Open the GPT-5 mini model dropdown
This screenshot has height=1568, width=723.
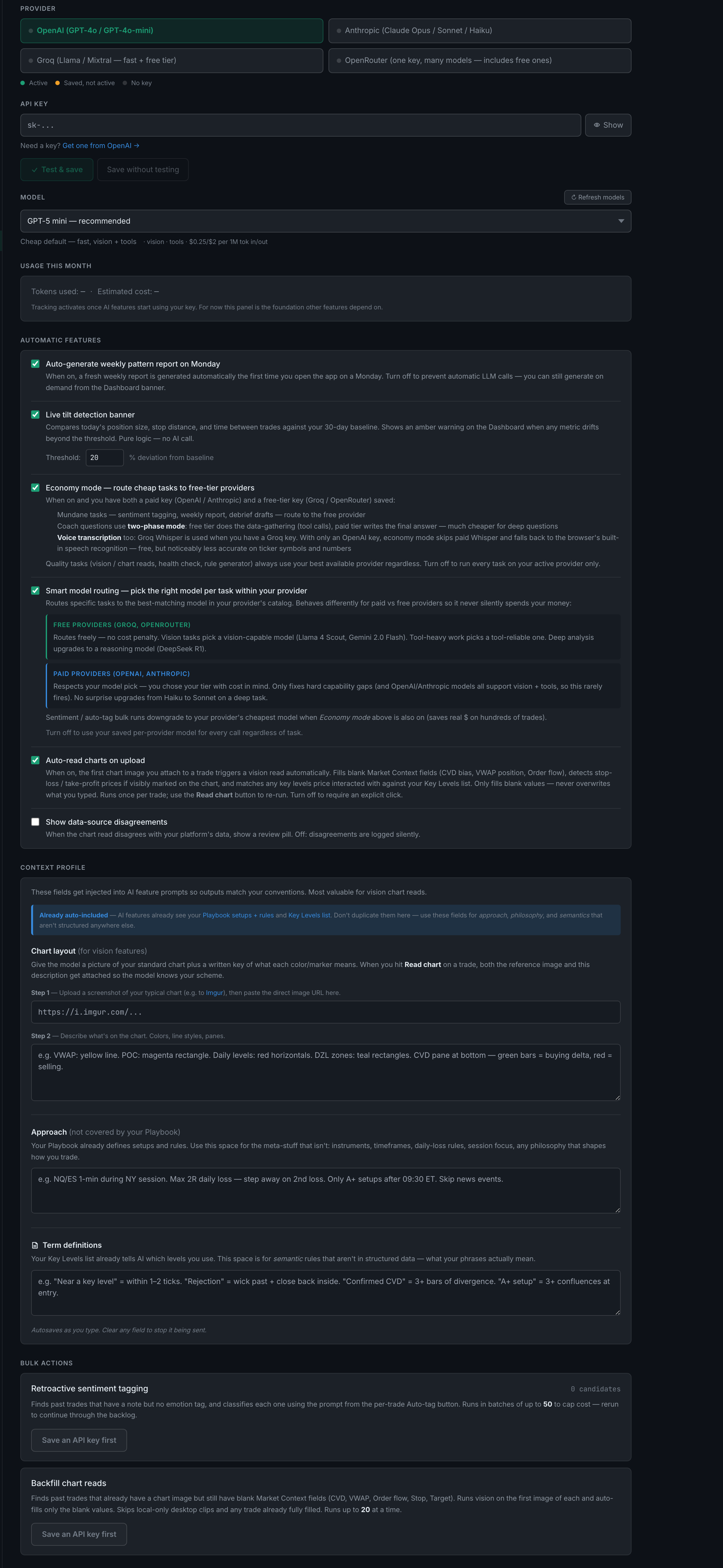[x=326, y=221]
